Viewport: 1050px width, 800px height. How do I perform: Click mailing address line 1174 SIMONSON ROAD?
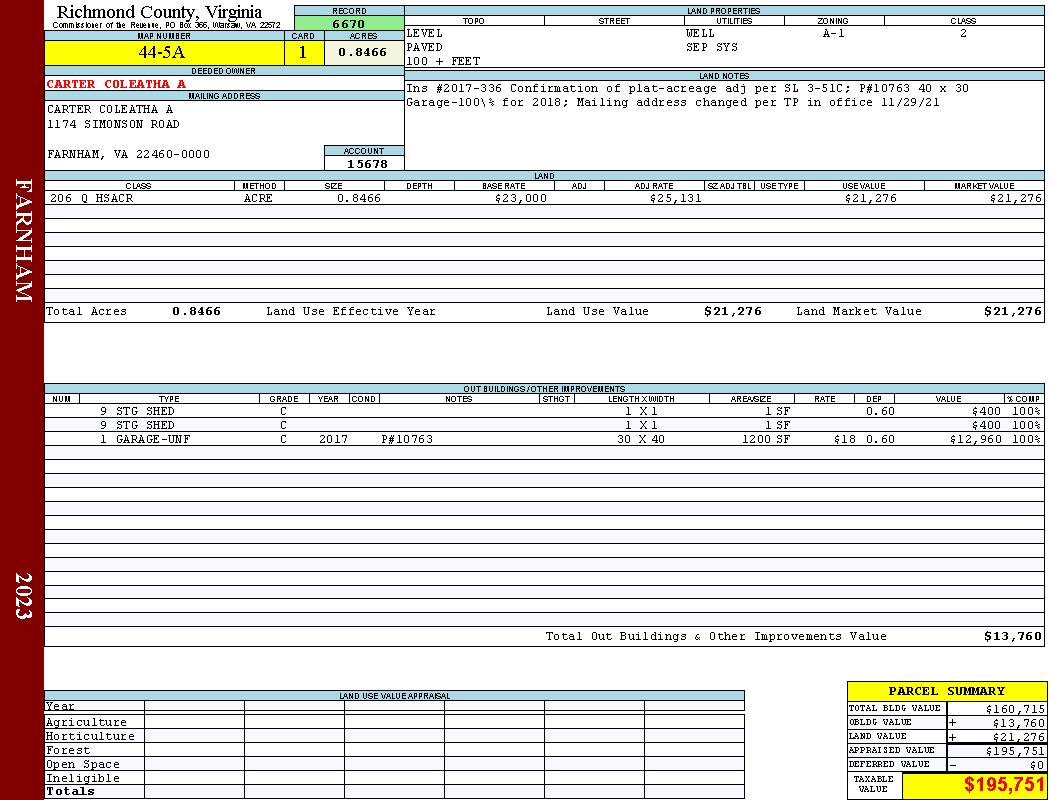[113, 125]
